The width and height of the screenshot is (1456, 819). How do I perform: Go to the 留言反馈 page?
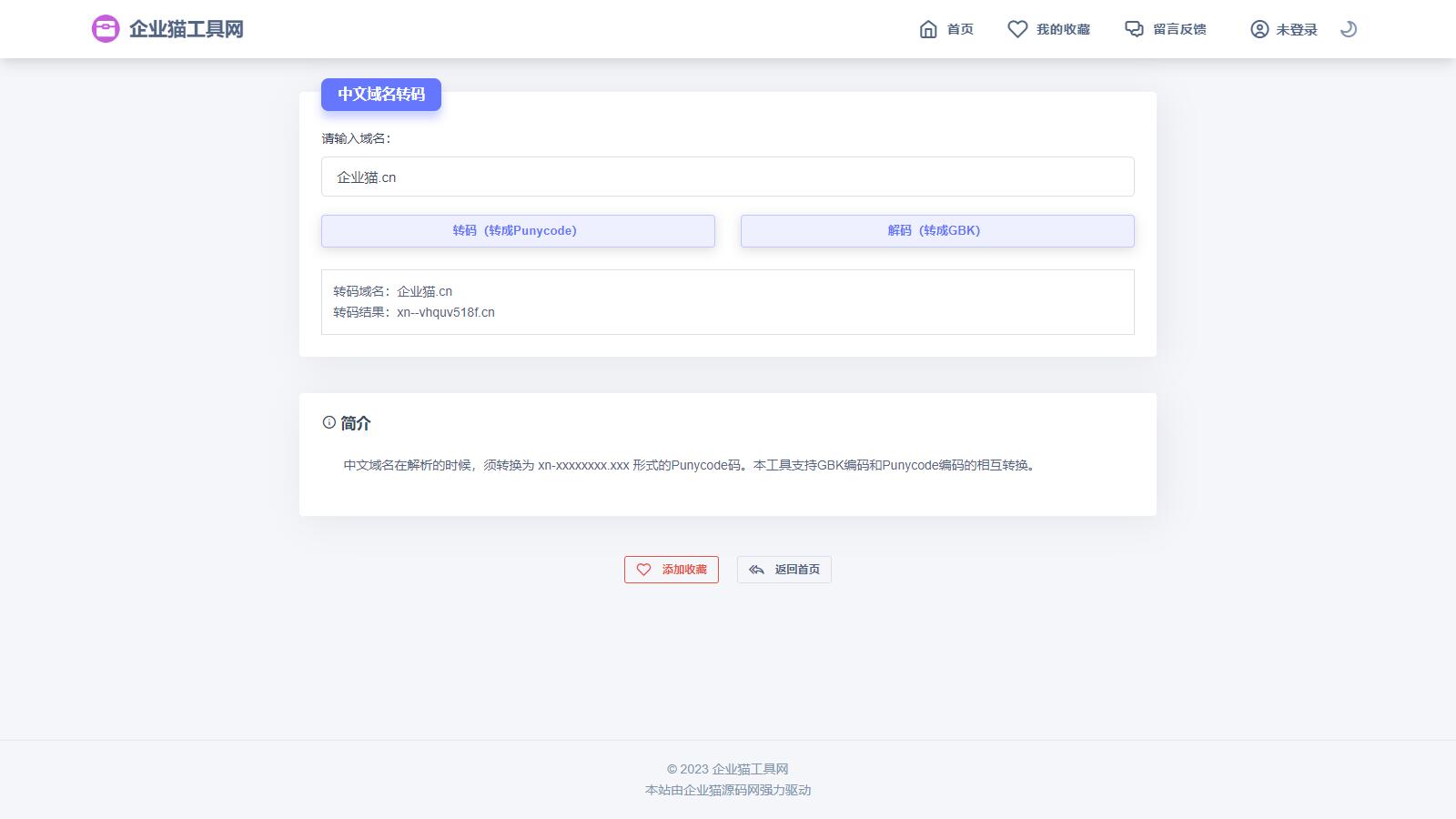[x=1179, y=29]
